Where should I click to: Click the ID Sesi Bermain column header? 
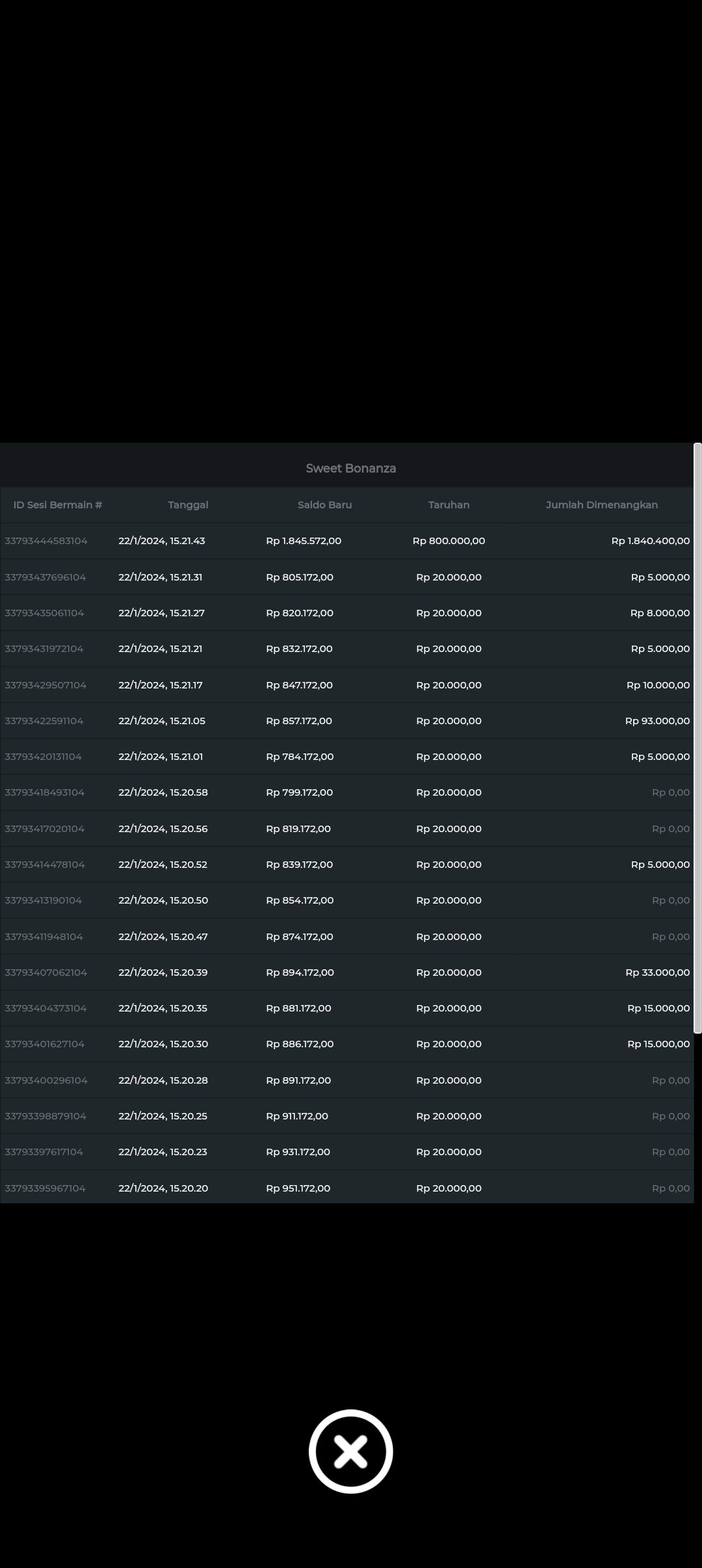[x=58, y=505]
